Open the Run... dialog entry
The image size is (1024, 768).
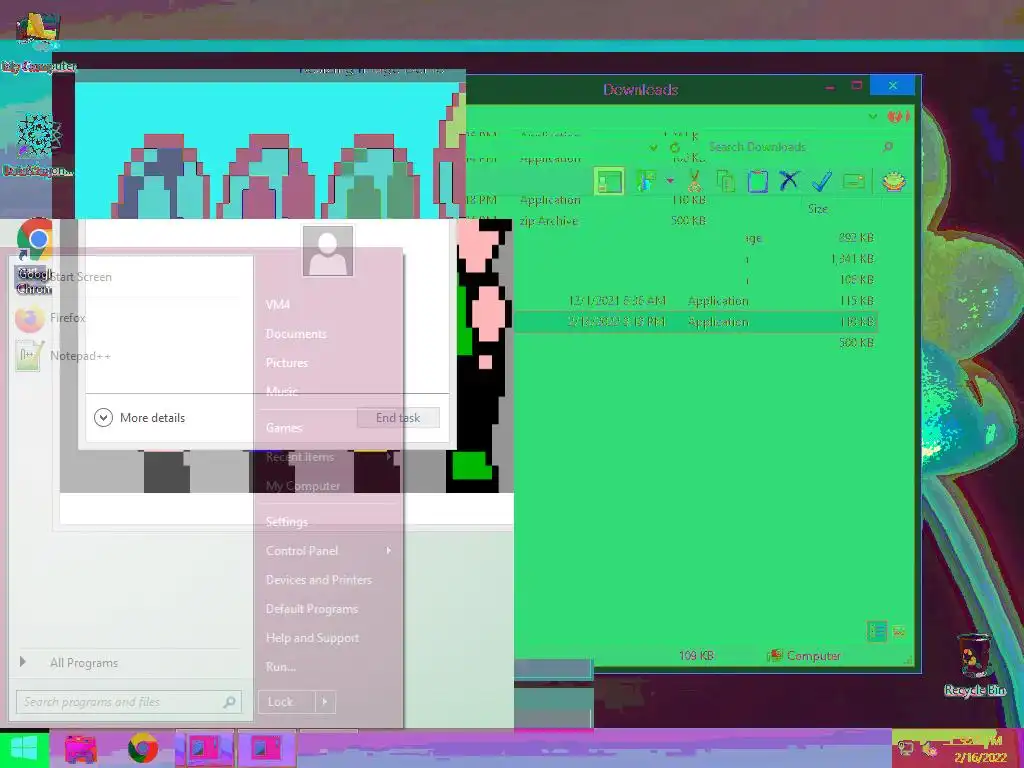click(x=281, y=667)
